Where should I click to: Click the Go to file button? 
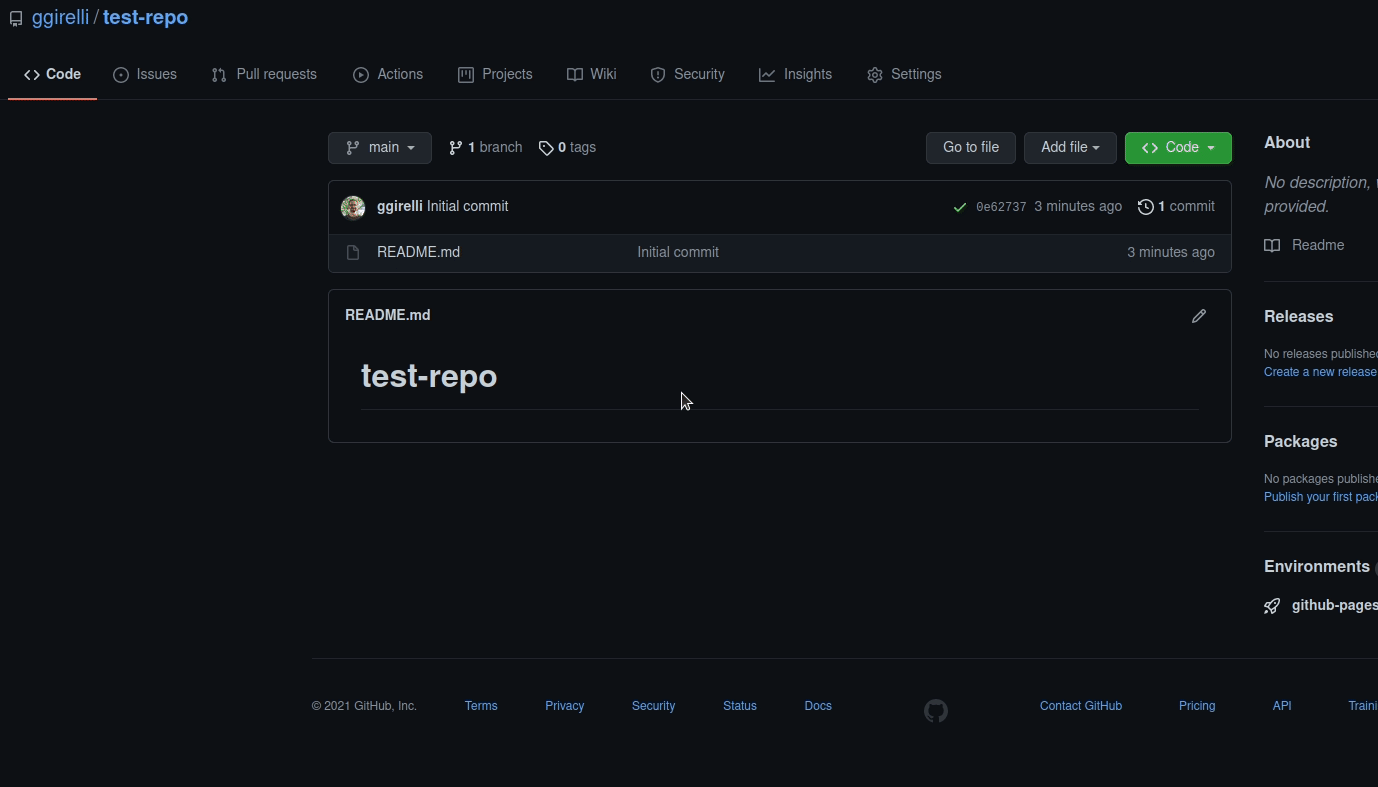[971, 147]
